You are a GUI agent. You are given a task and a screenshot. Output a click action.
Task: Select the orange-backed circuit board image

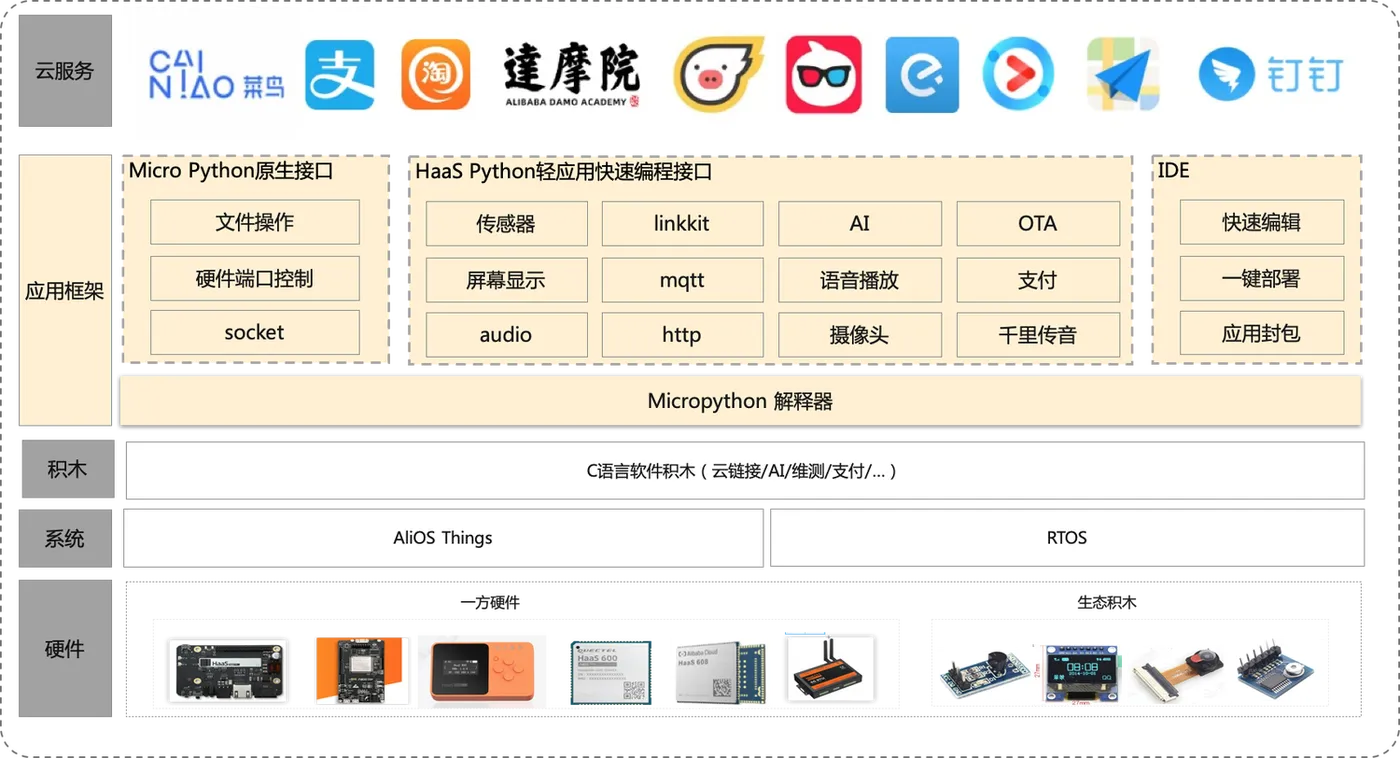(x=360, y=671)
